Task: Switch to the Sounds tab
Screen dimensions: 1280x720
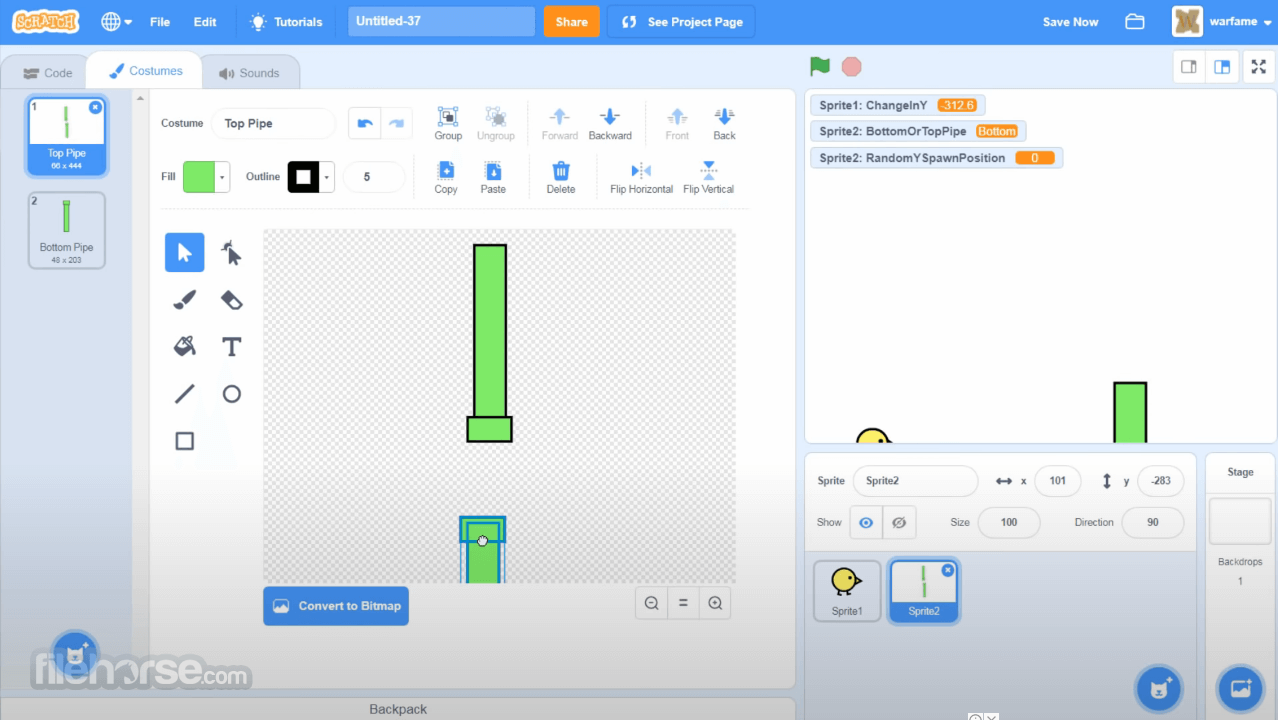Action: click(250, 73)
